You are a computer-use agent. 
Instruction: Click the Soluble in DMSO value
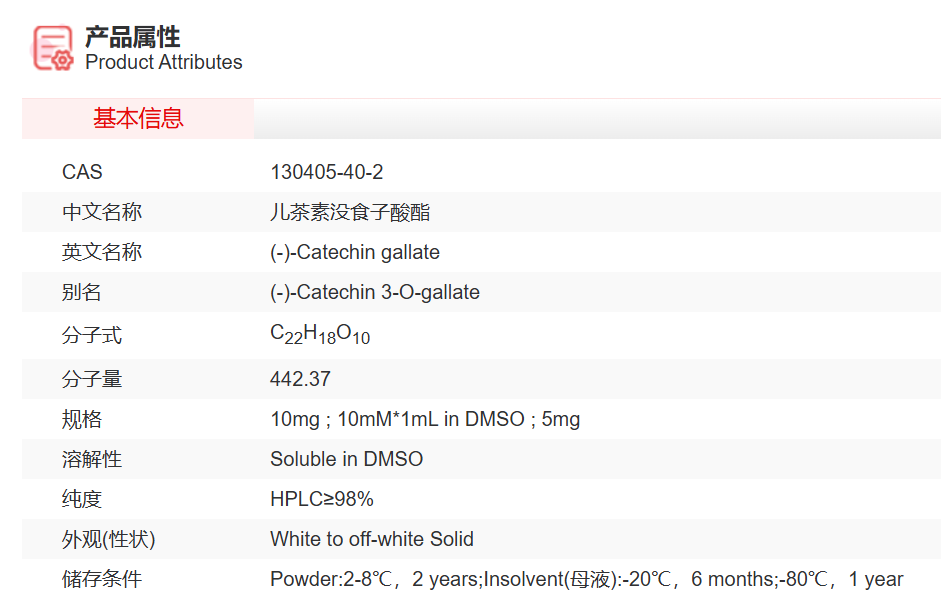pos(346,459)
